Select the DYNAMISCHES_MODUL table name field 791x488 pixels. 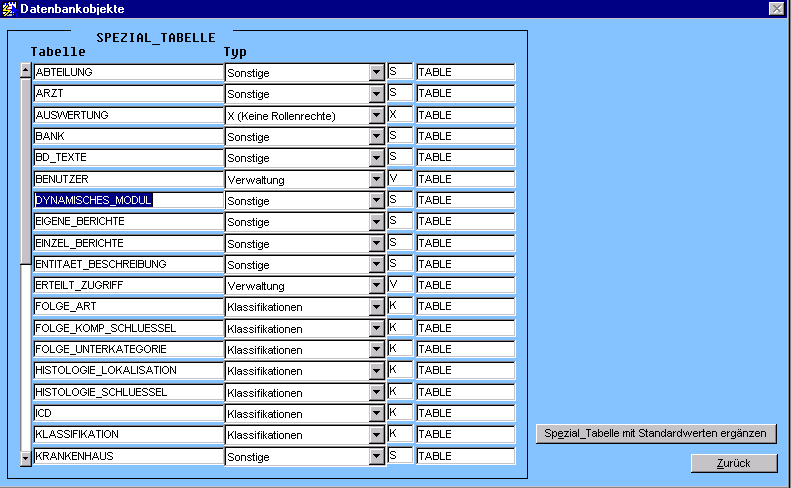(x=127, y=200)
